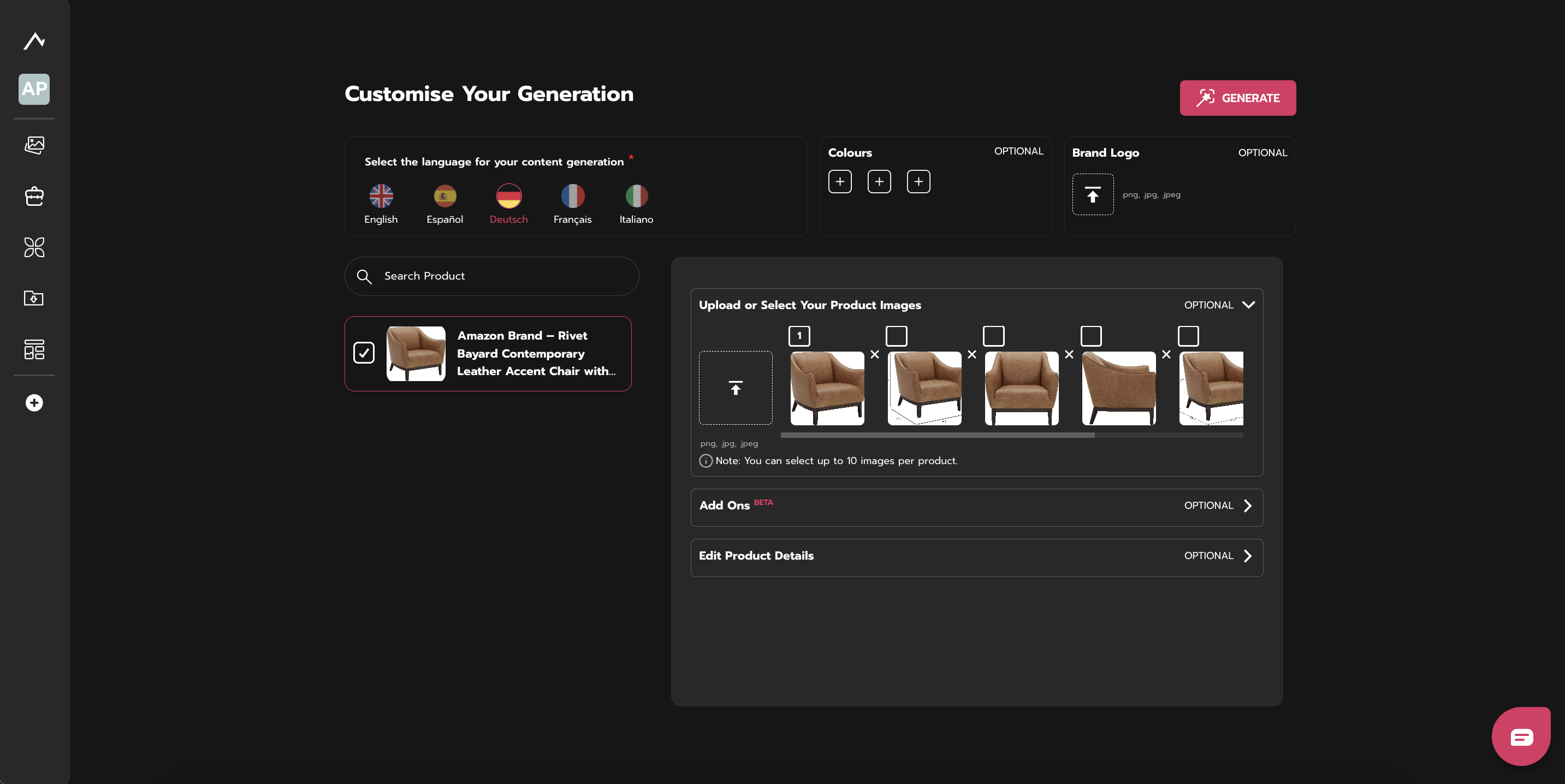
Task: Expand the Edit Product Details section
Action: tap(1247, 556)
